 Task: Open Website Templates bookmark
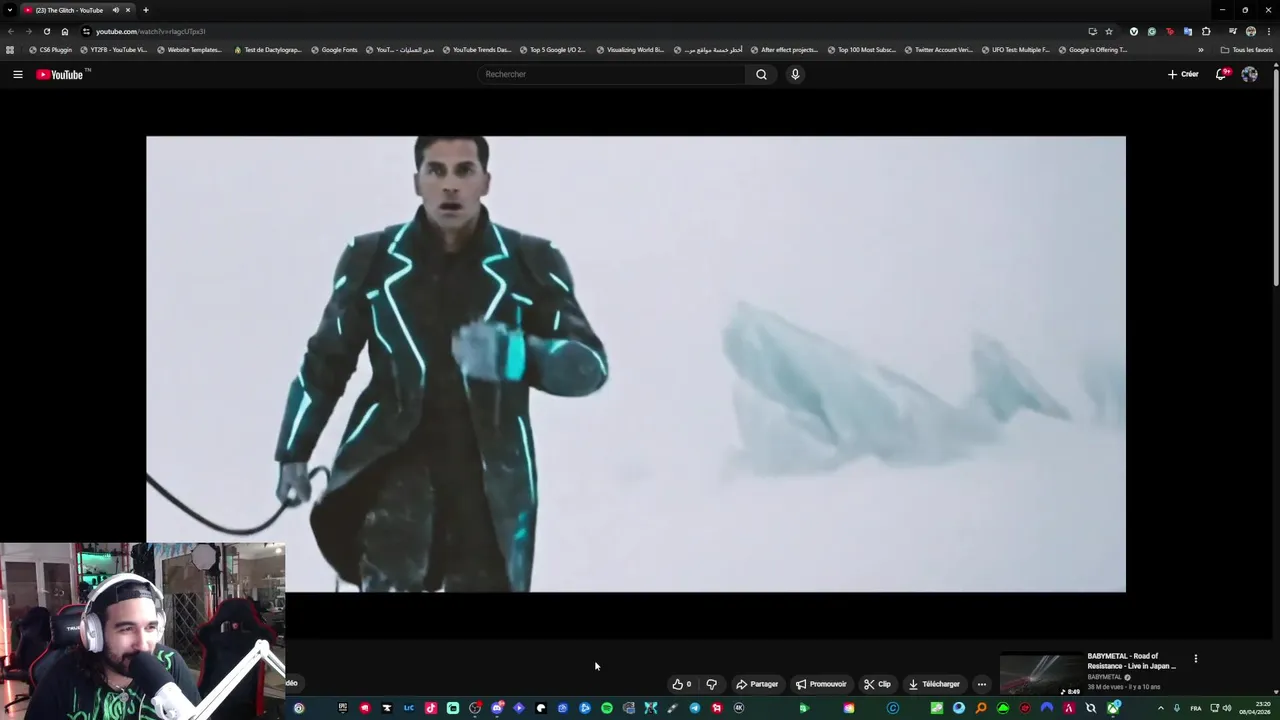coord(190,50)
